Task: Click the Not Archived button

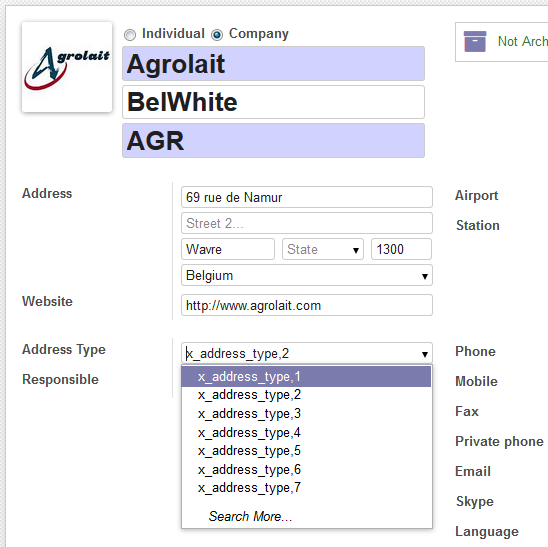Action: click(x=502, y=42)
